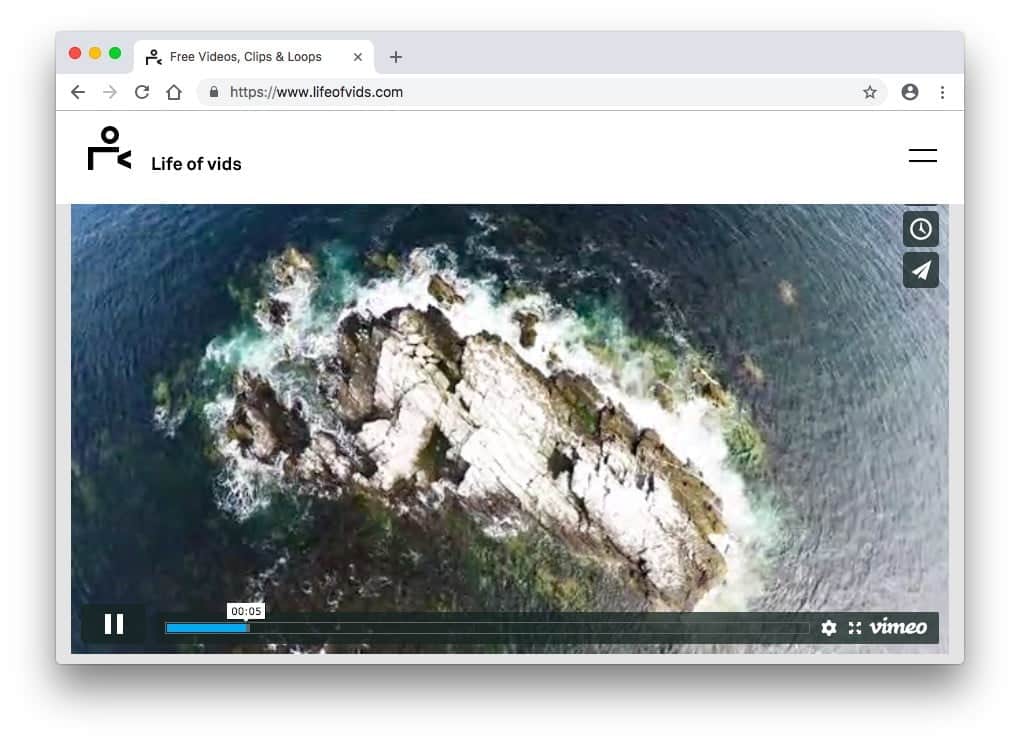Expand Chrome three-dot options menu

[x=942, y=92]
